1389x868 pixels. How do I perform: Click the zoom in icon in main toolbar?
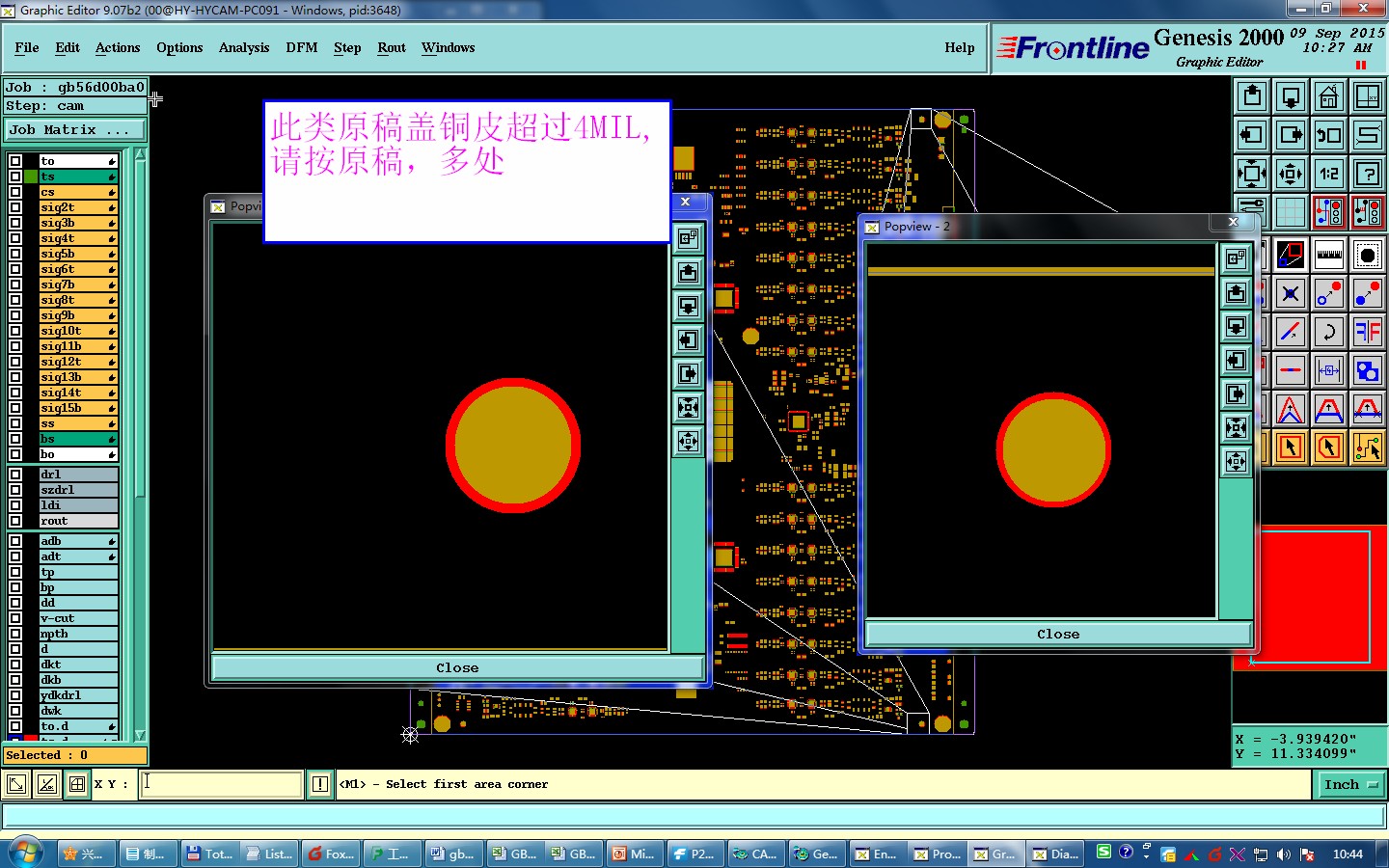tap(1252, 174)
